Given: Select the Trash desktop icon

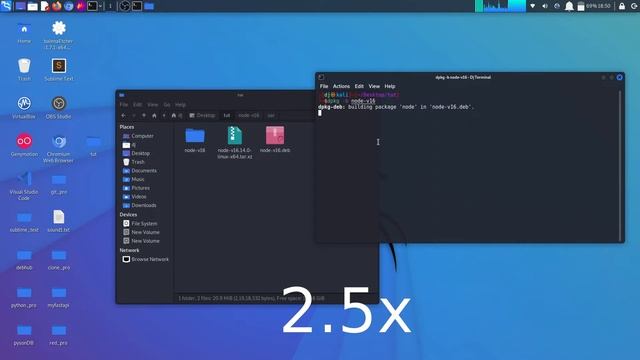Looking at the screenshot, I should point(24,69).
